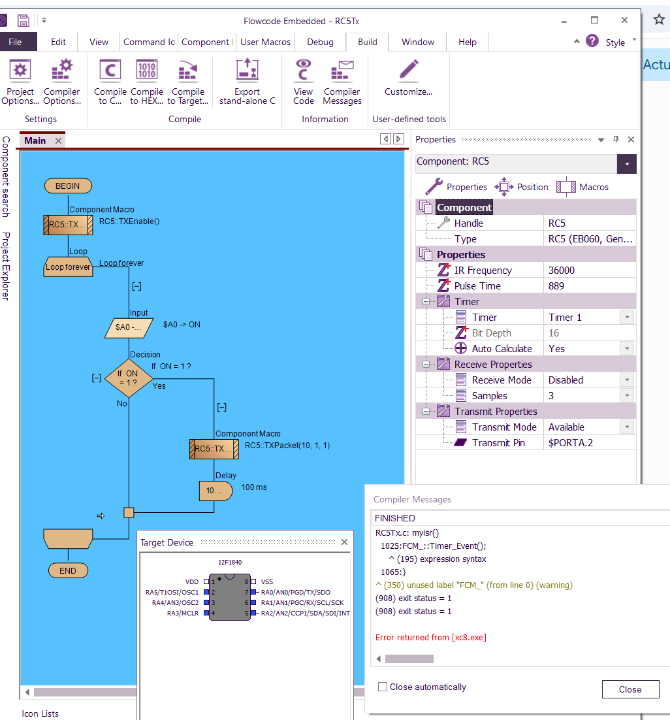Open the Macros view in Properties

pos(582,187)
